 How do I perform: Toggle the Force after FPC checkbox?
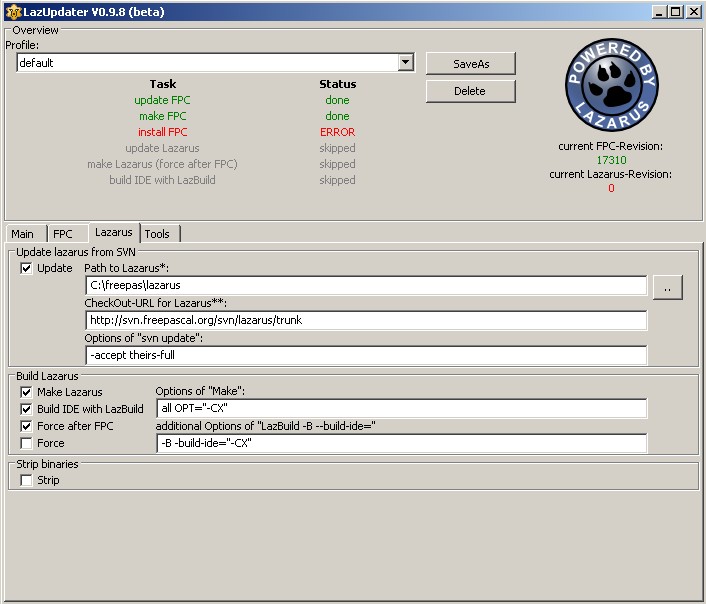[x=26, y=426]
